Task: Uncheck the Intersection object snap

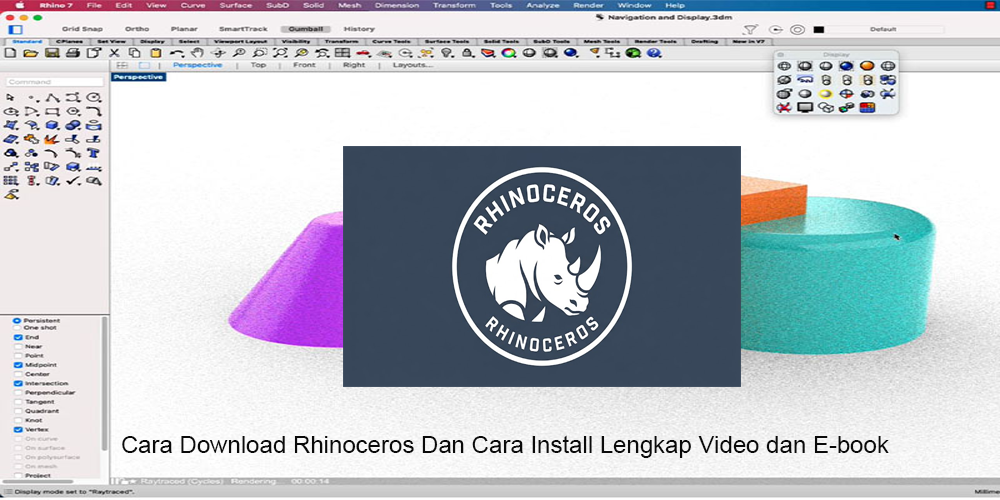Action: click(x=18, y=383)
